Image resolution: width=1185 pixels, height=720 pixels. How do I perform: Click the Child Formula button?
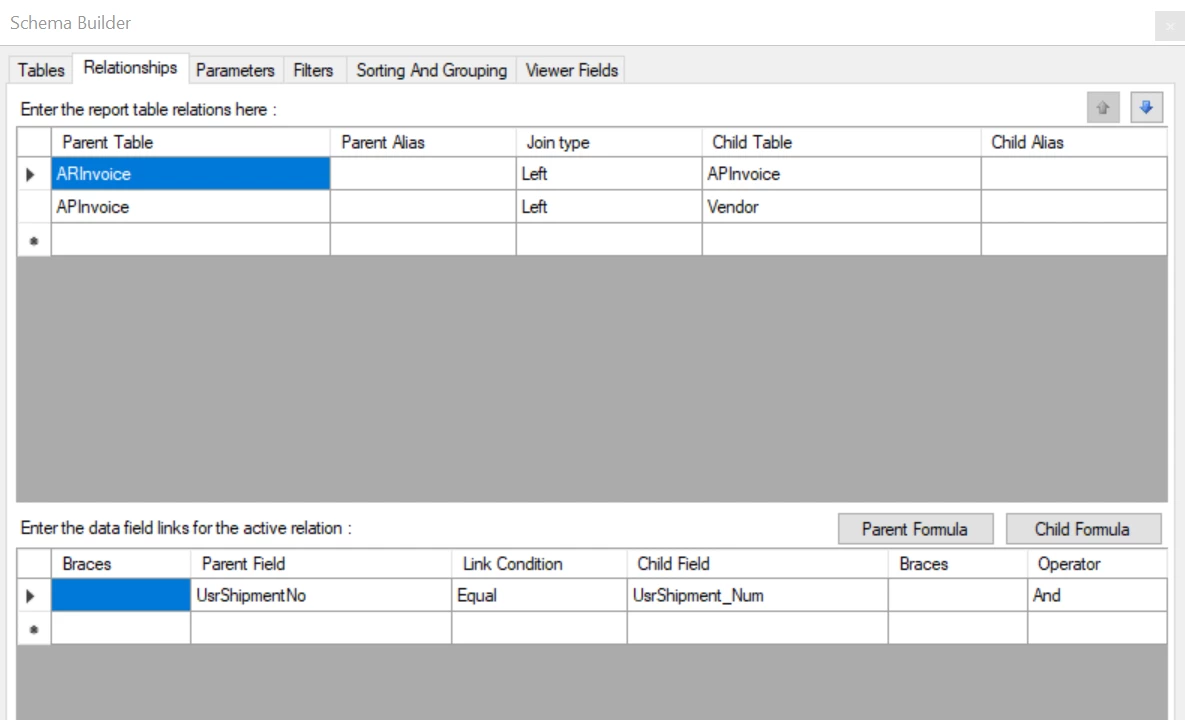1084,528
